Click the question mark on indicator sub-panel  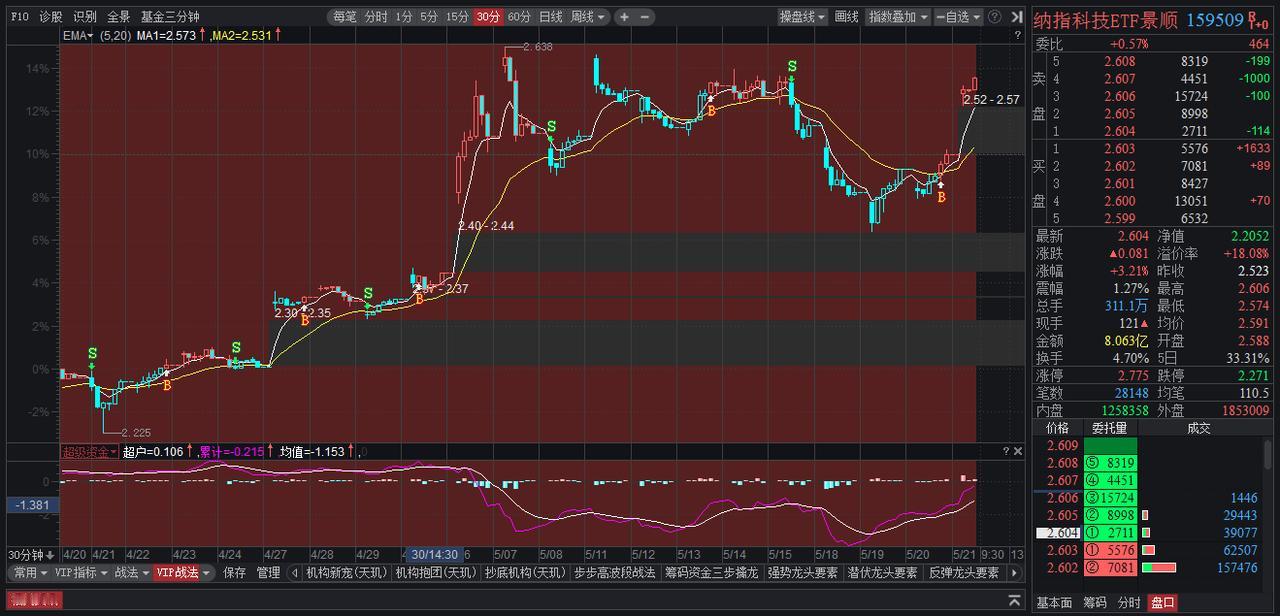pos(1006,452)
